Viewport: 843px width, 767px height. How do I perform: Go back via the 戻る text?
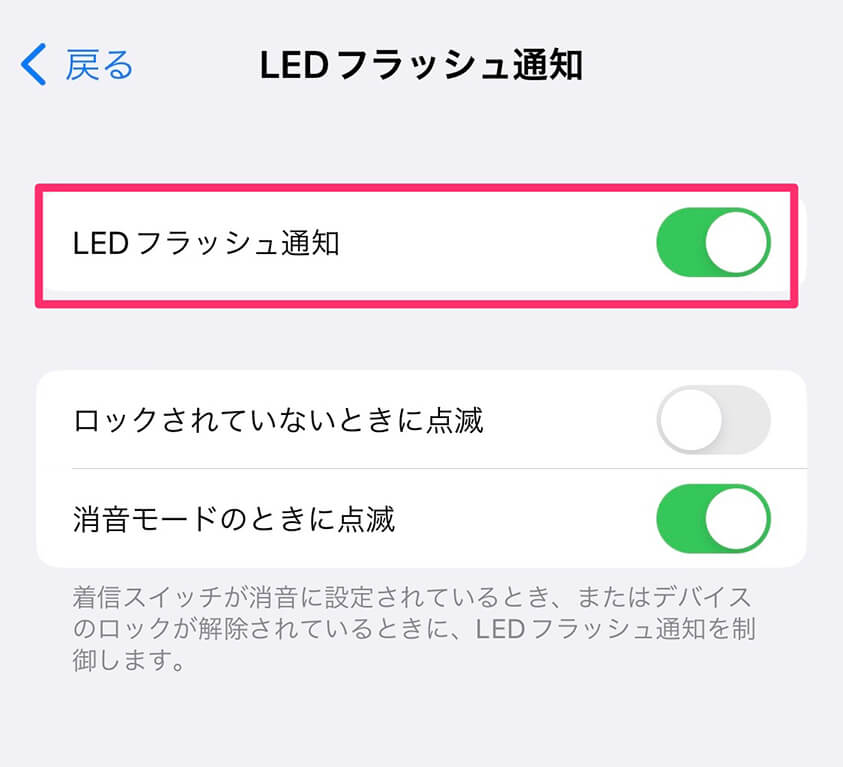(99, 65)
